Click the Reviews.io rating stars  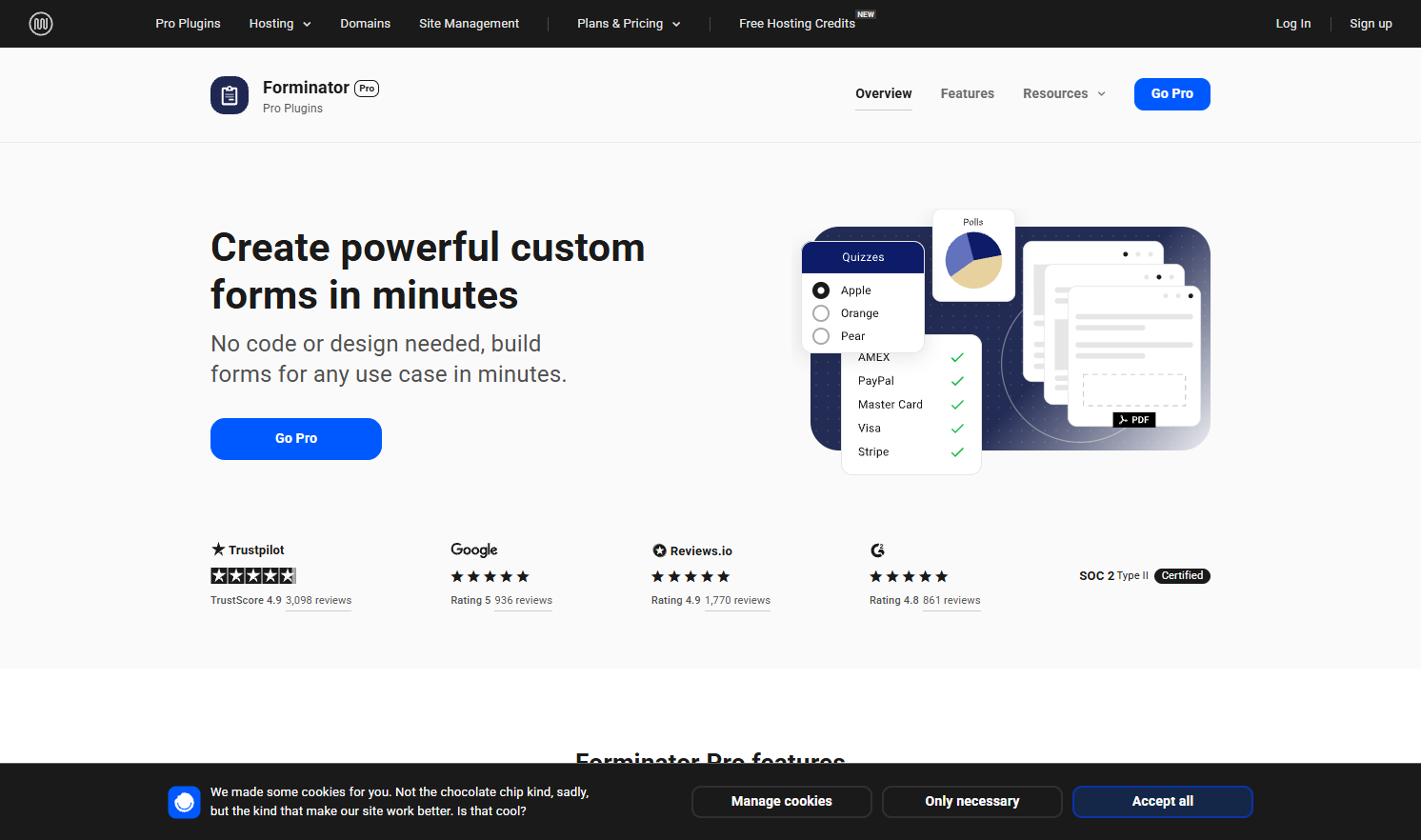pyautogui.click(x=690, y=576)
